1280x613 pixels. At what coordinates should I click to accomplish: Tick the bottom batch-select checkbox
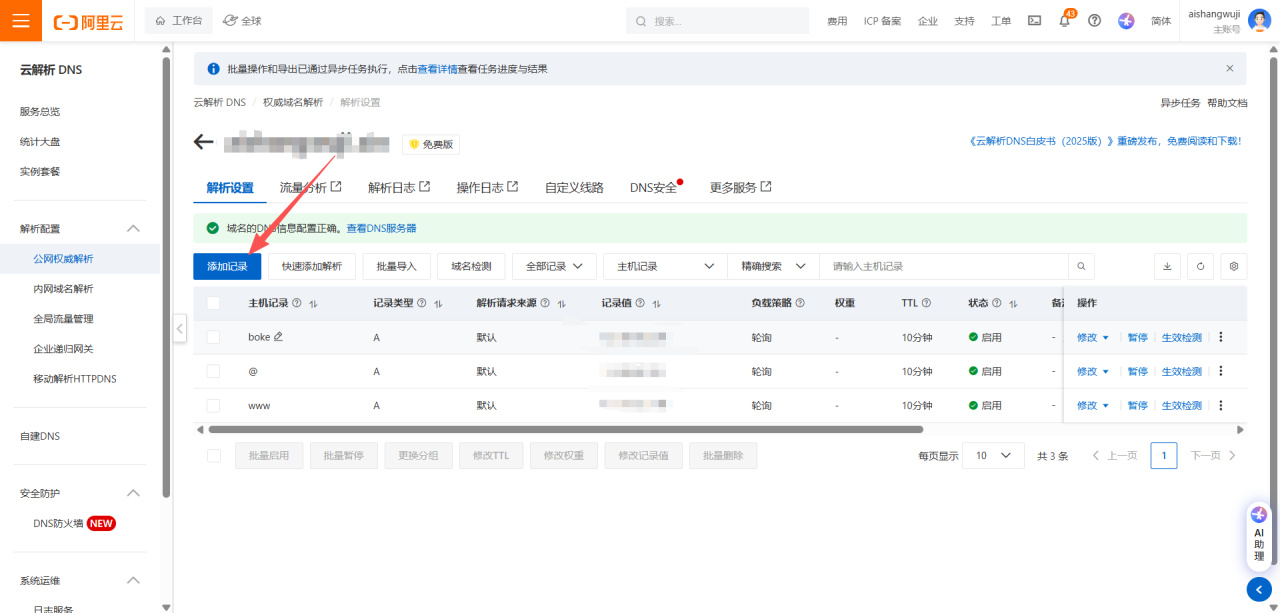coord(213,455)
